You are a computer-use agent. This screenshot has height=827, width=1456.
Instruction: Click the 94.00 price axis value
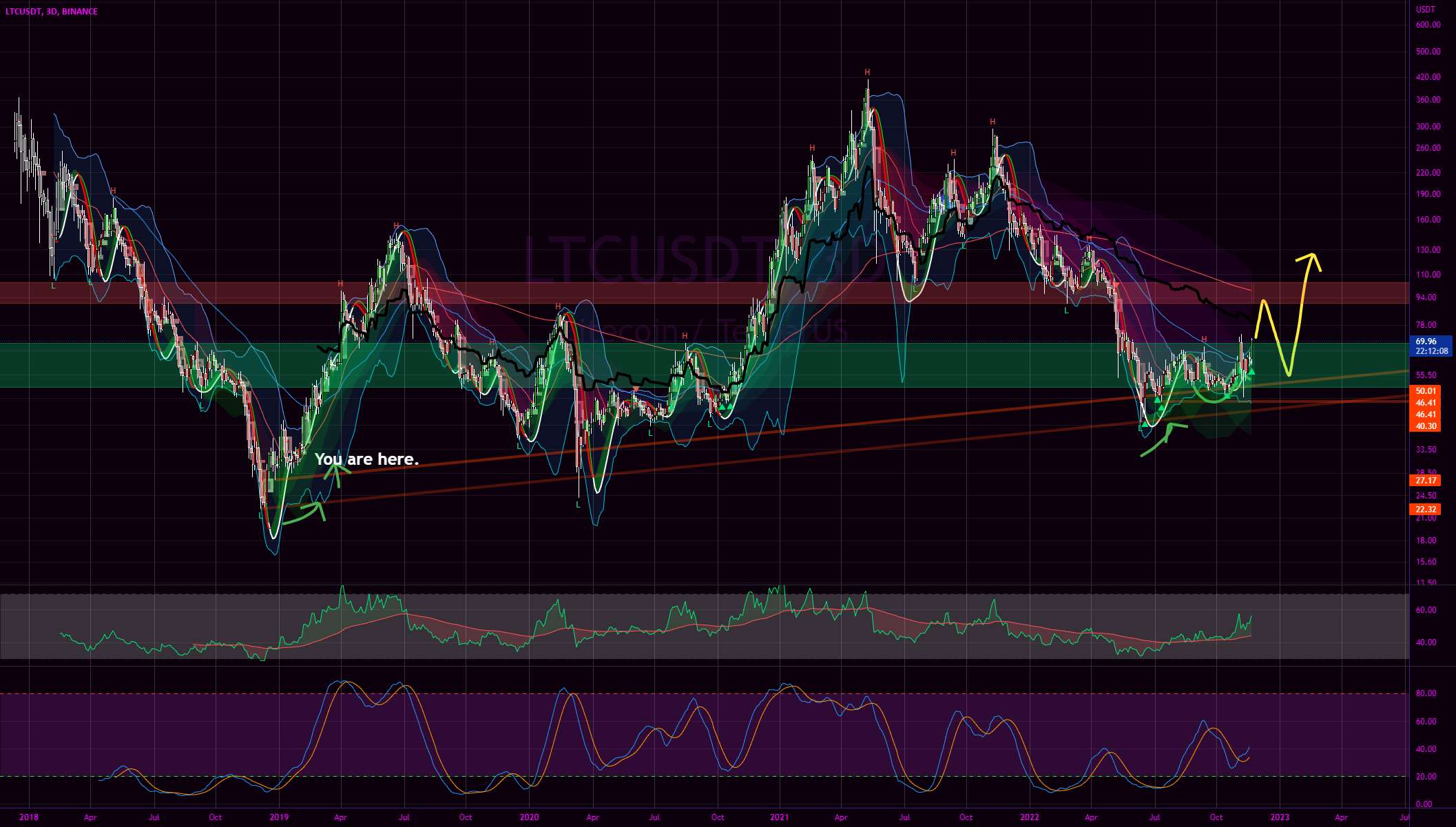(1426, 297)
